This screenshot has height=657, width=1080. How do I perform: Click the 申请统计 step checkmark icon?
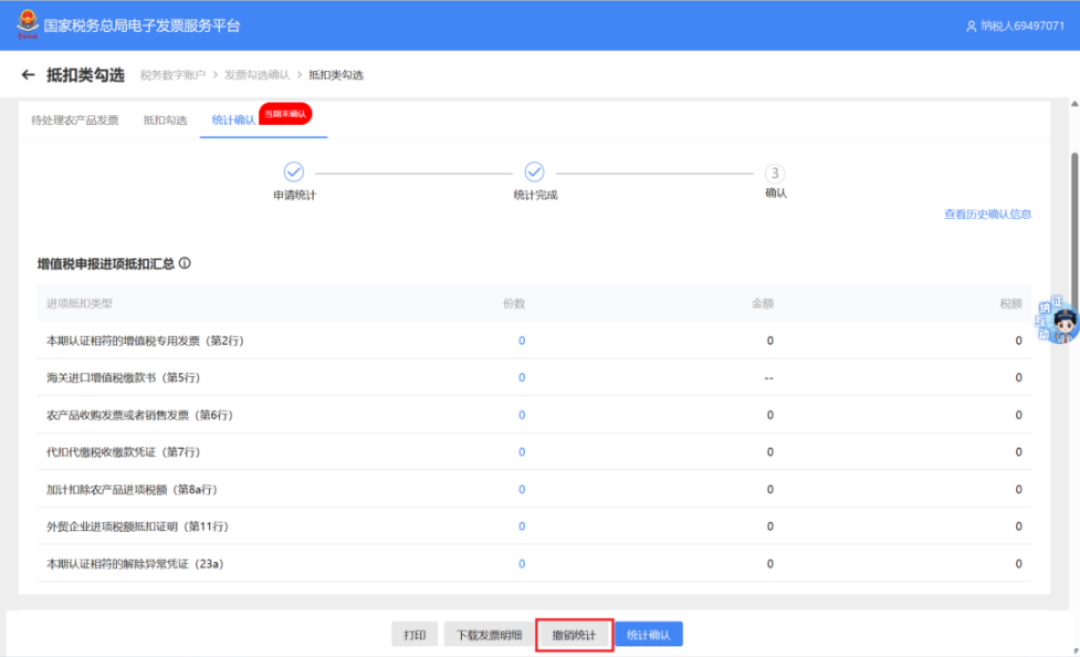tap(294, 171)
